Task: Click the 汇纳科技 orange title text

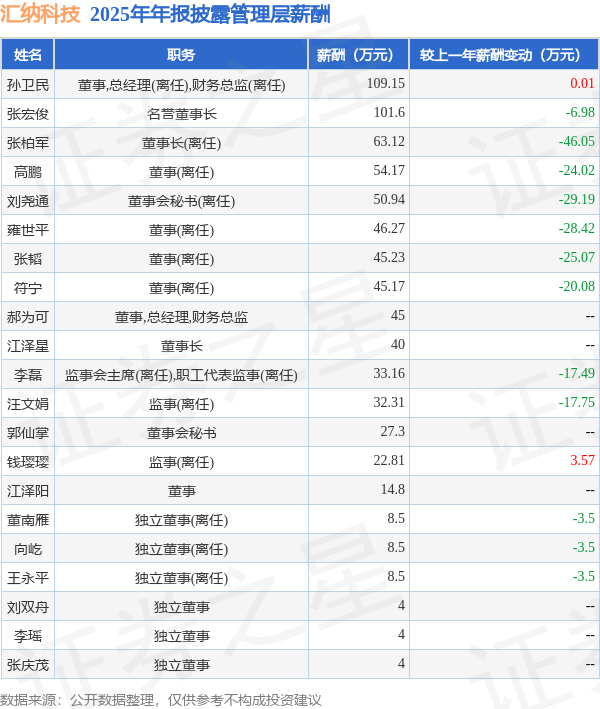Action: [x=40, y=14]
